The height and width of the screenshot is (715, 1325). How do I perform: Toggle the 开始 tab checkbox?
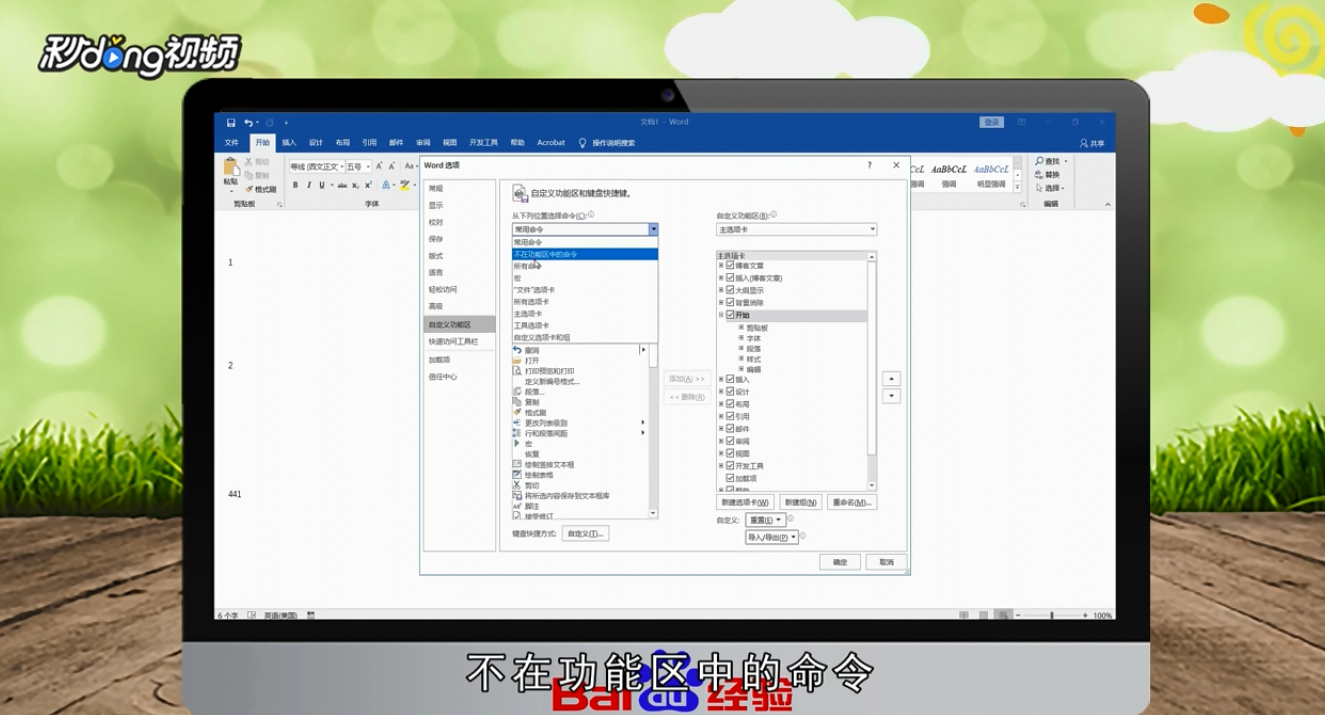pyautogui.click(x=730, y=315)
